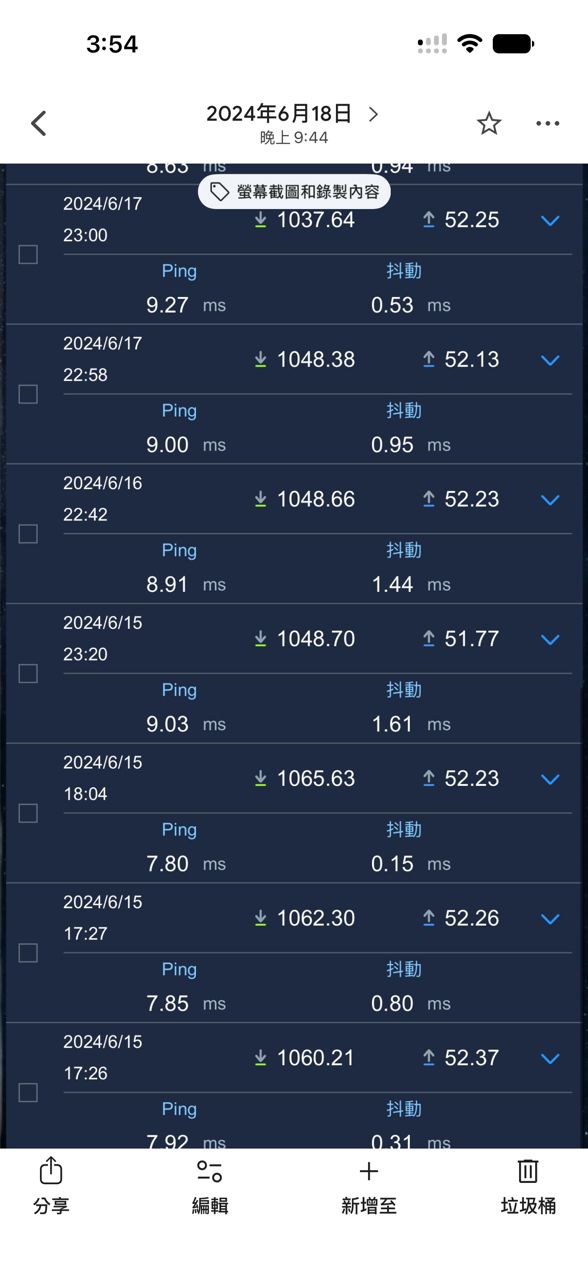Screen dimensions: 588x1280
Task: Tap the 垃圾桶 trash icon
Action: tap(528, 1171)
